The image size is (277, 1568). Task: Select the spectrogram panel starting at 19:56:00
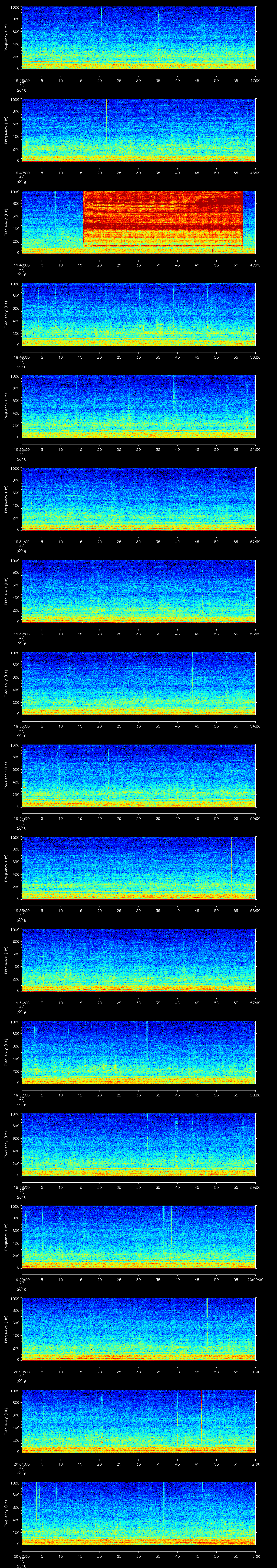[x=138, y=960]
